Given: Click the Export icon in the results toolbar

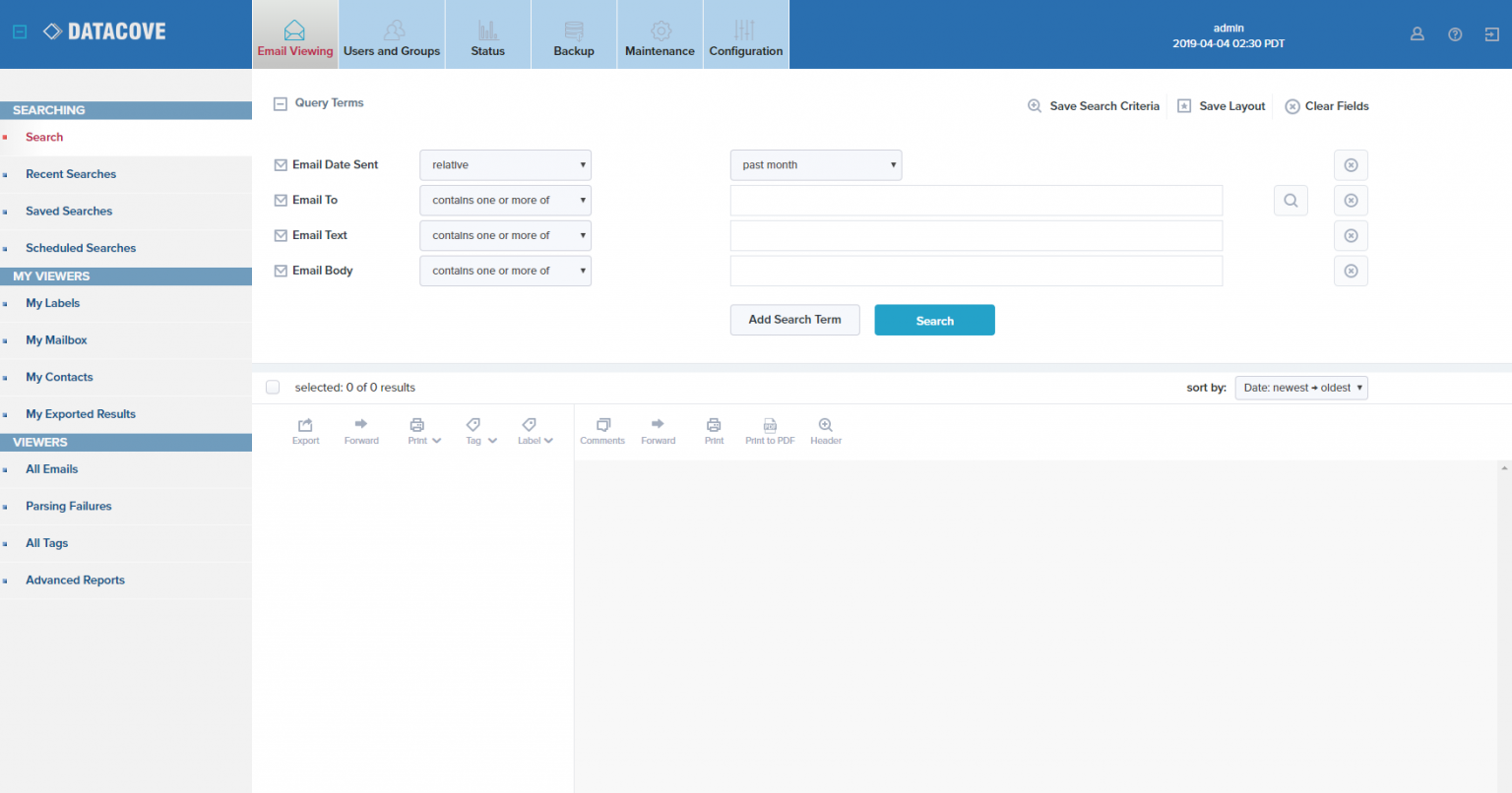Looking at the screenshot, I should tap(305, 430).
